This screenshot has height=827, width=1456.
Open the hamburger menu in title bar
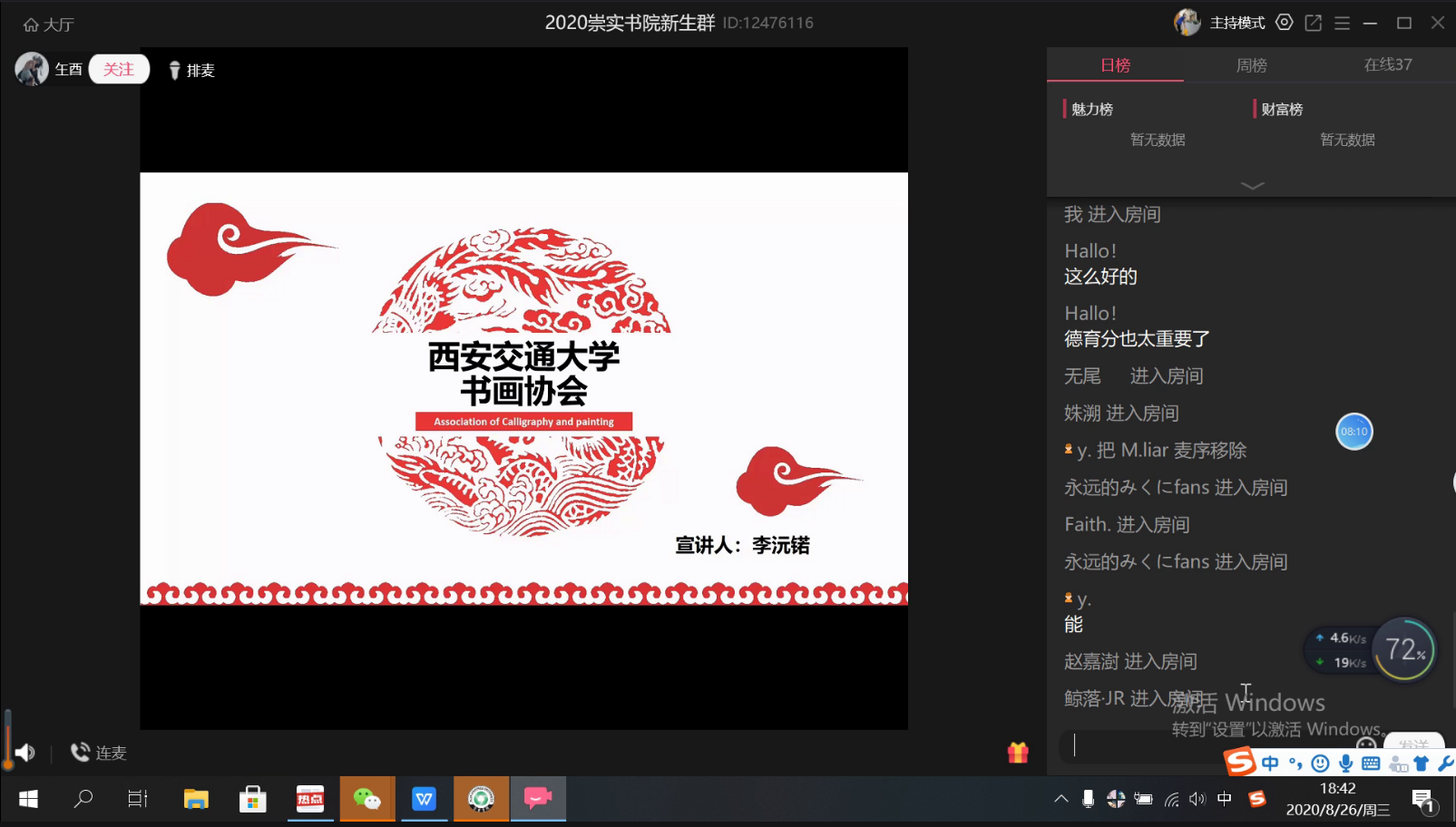click(1343, 23)
